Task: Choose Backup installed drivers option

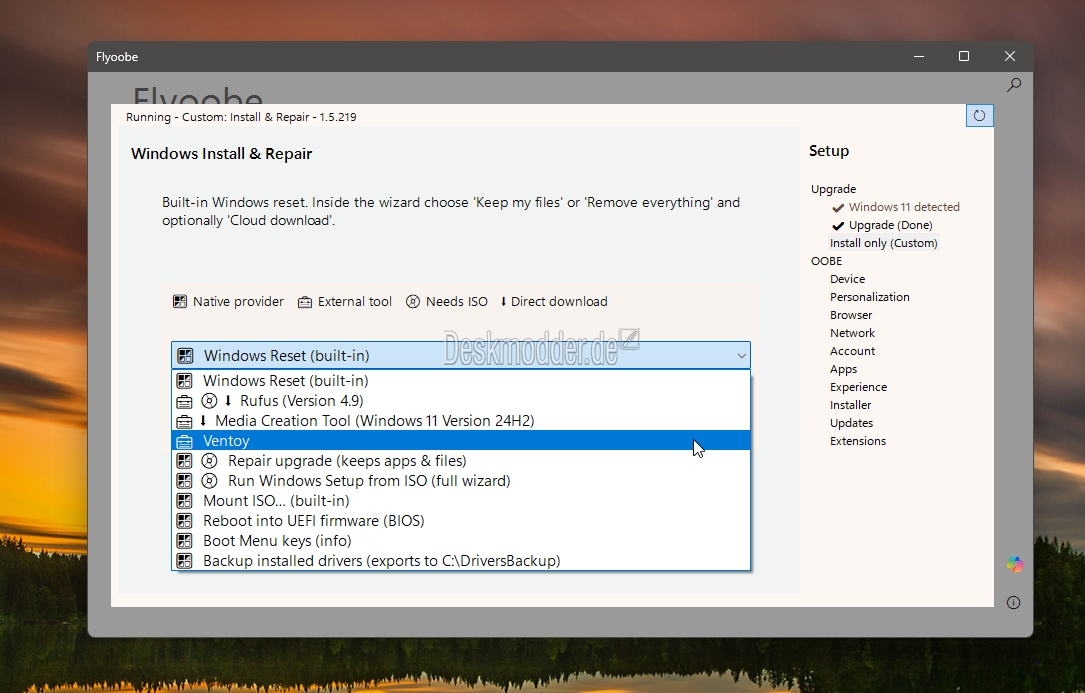Action: click(x=461, y=561)
